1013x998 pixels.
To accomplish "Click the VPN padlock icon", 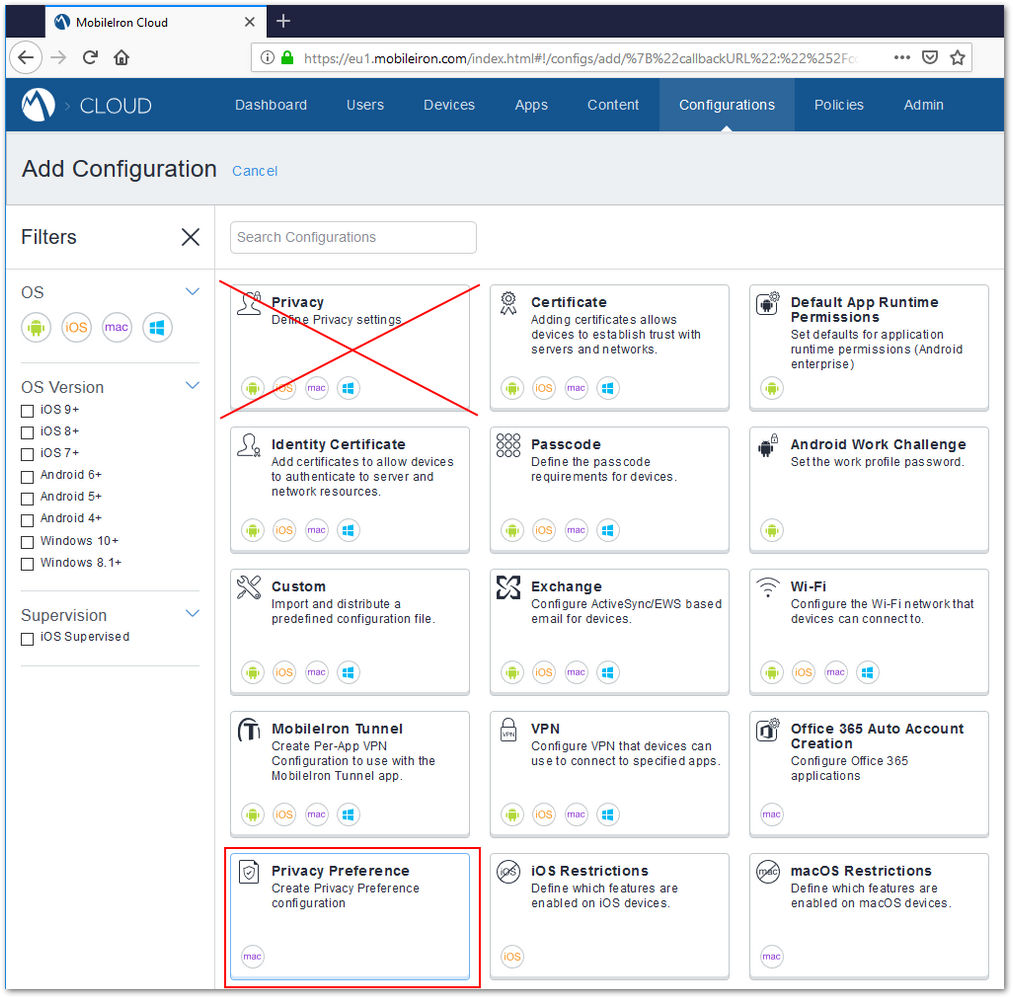I will pyautogui.click(x=508, y=729).
